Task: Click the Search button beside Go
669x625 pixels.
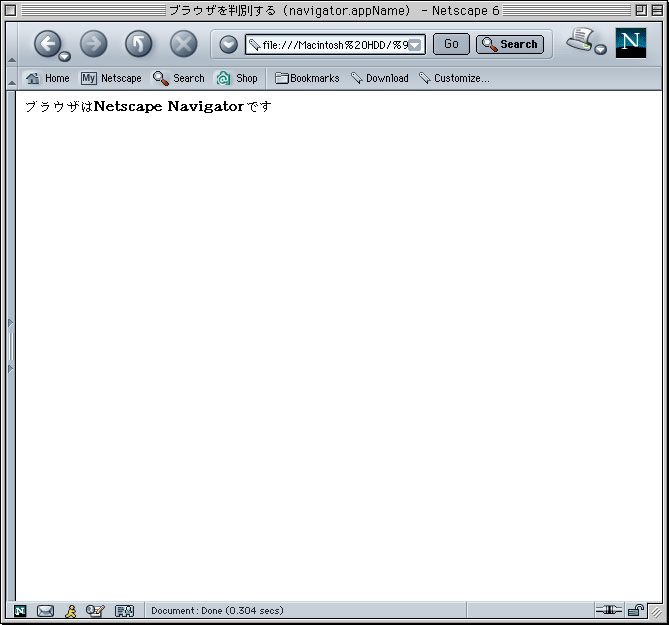Action: tap(510, 44)
